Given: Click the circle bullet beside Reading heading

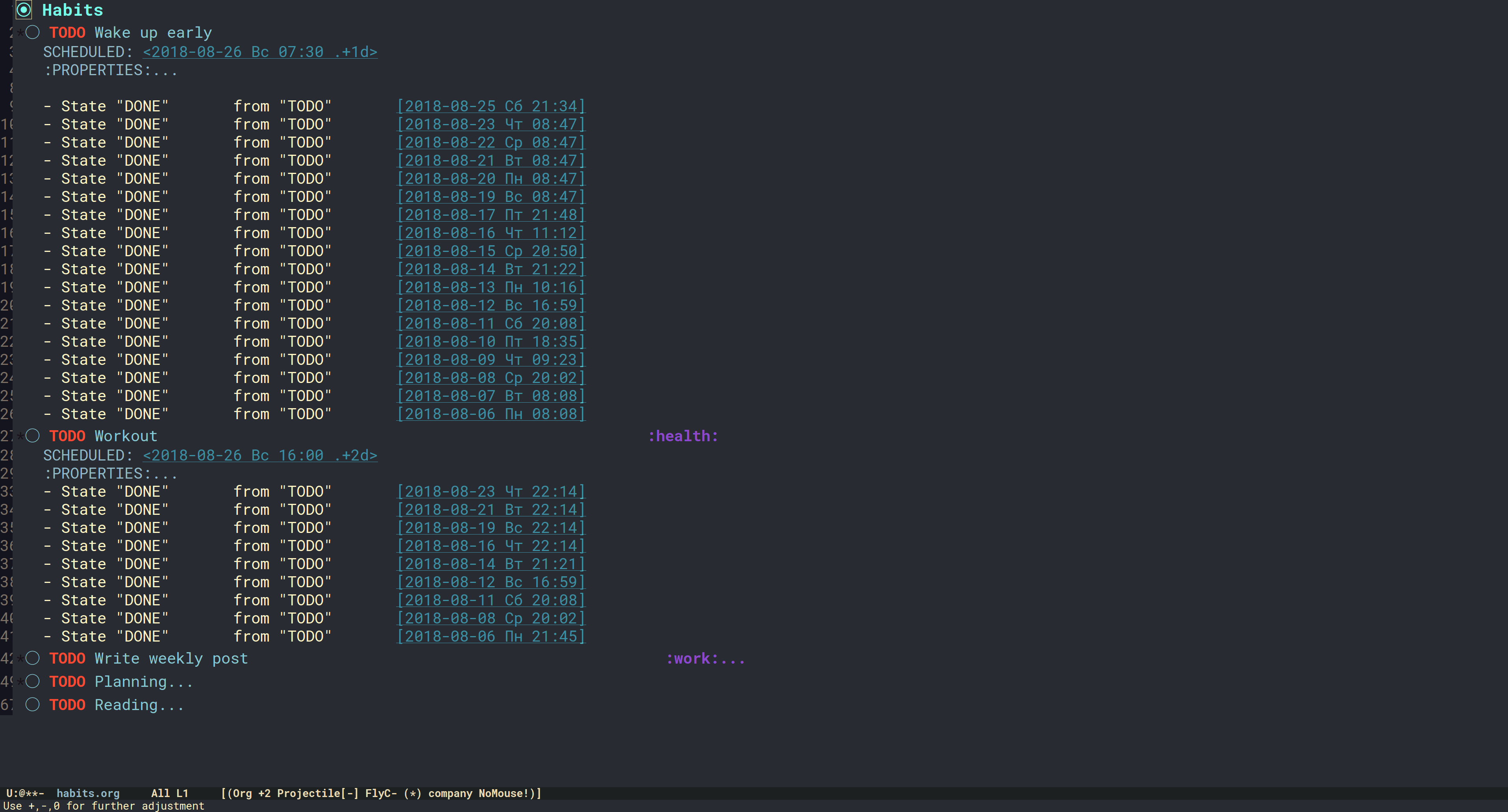Looking at the screenshot, I should (x=33, y=705).
